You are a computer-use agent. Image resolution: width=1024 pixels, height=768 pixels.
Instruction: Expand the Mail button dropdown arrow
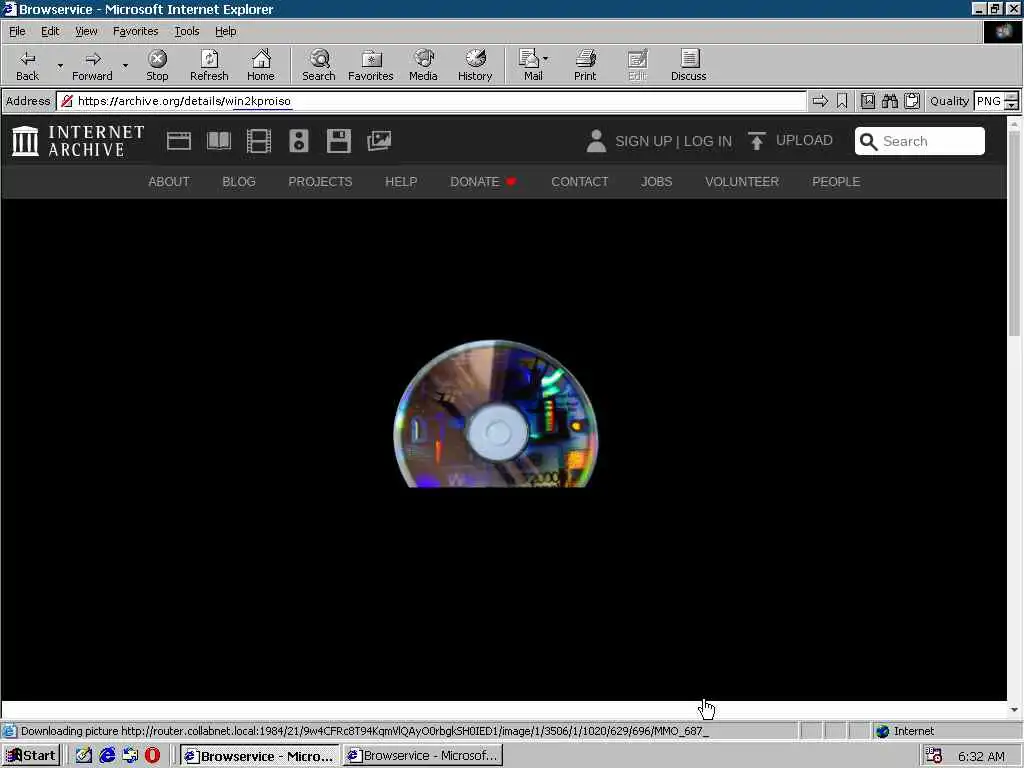point(546,59)
